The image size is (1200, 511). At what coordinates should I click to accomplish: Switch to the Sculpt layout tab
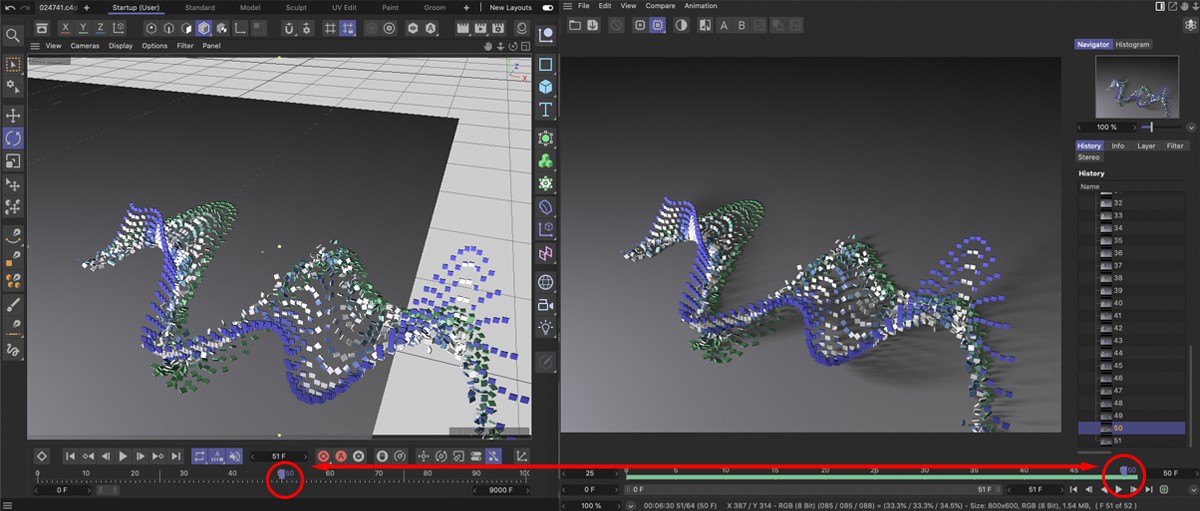[296, 8]
